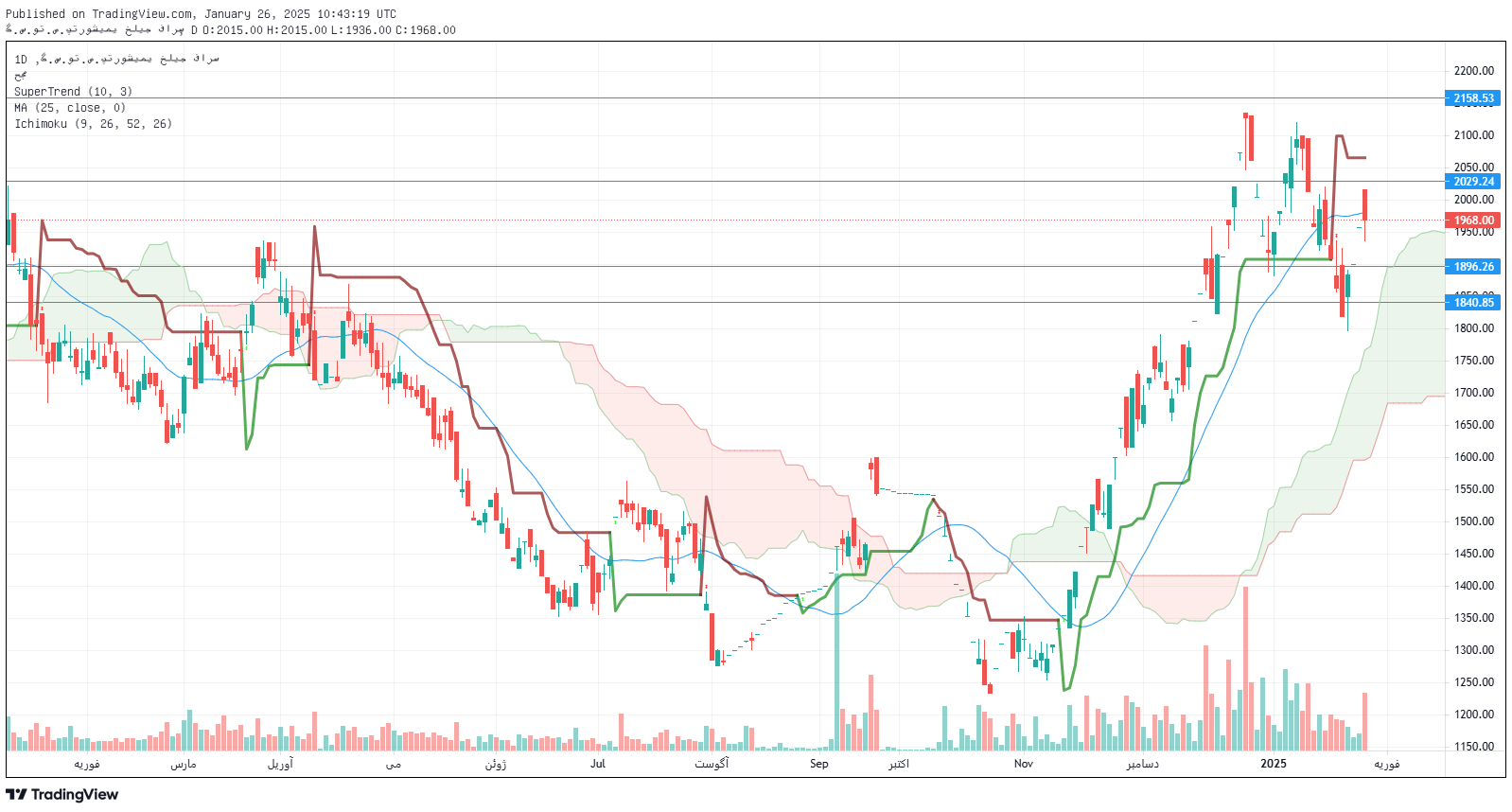The image size is (1512, 812).
Task: Click the L:1936.00 low value in header
Action: pos(361,30)
